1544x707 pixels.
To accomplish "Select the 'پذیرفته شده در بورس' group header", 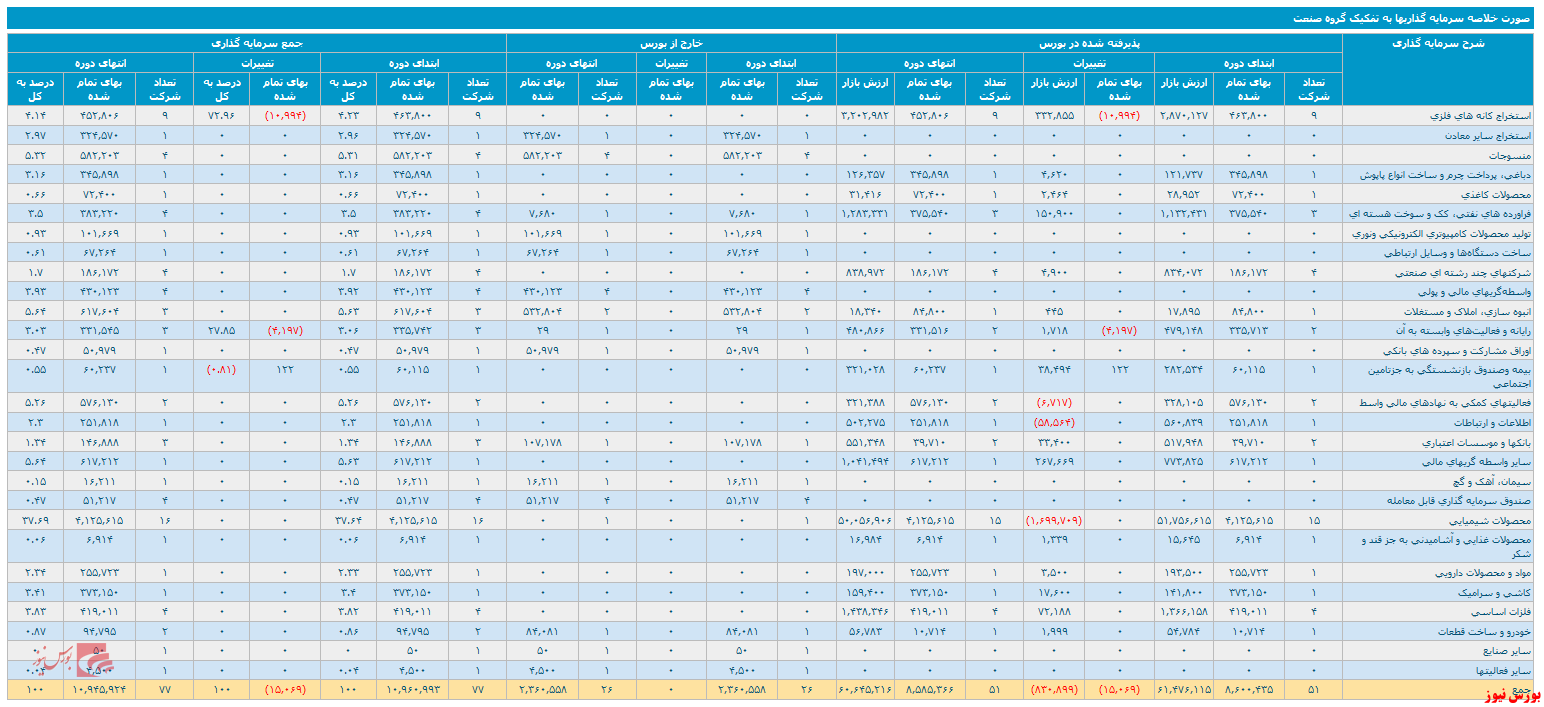I will point(1089,43).
